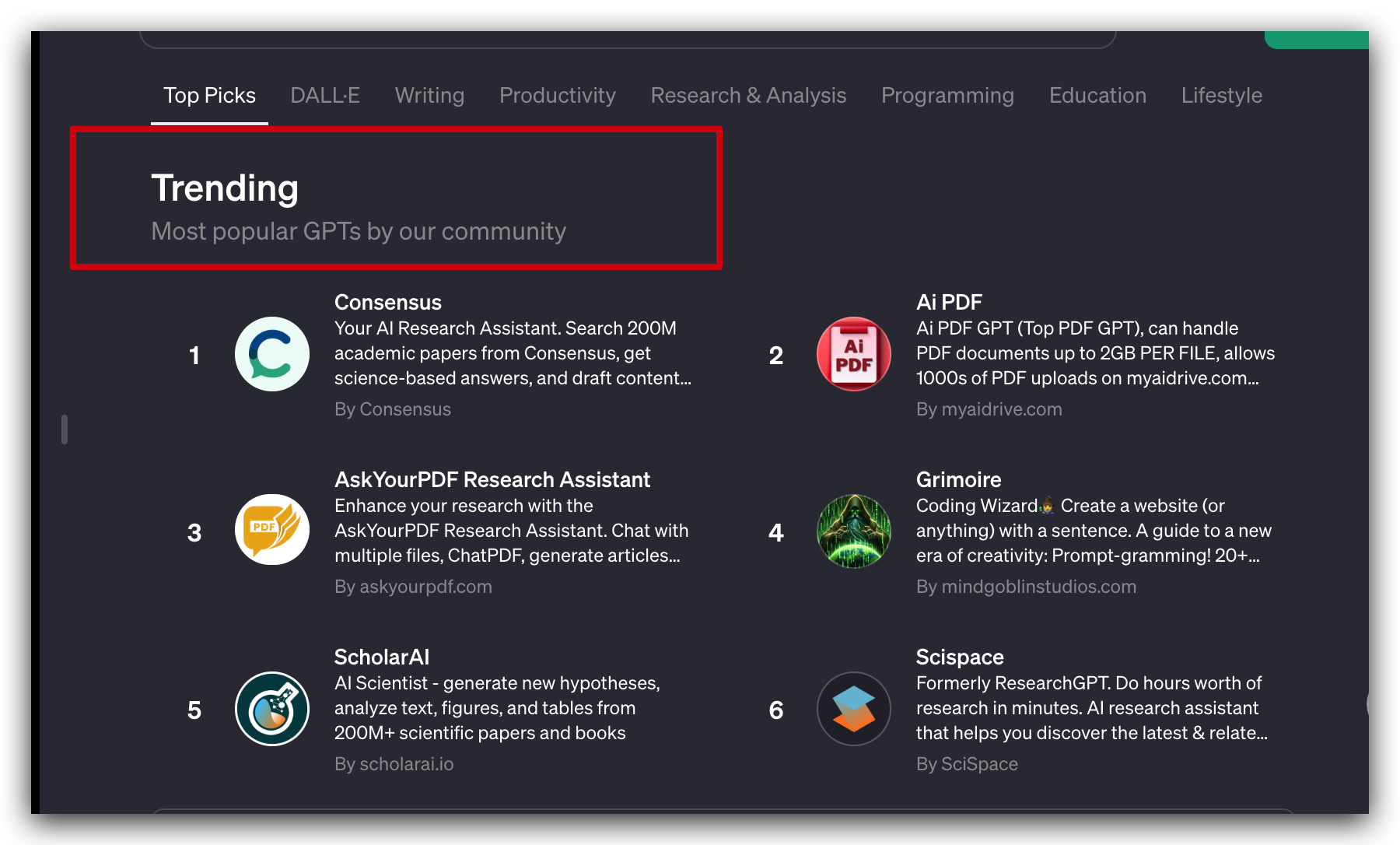Click the sidebar handle on the left edge
Image resolution: width=1400 pixels, height=845 pixels.
tap(65, 430)
